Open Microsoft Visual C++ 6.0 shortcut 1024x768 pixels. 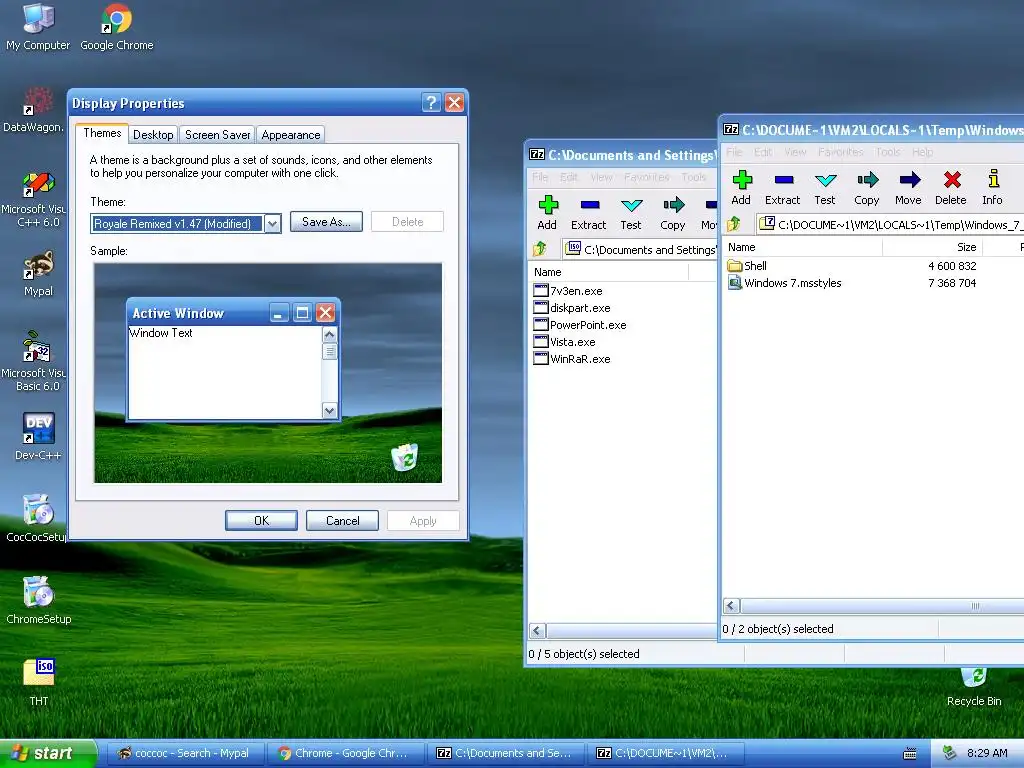point(34,198)
